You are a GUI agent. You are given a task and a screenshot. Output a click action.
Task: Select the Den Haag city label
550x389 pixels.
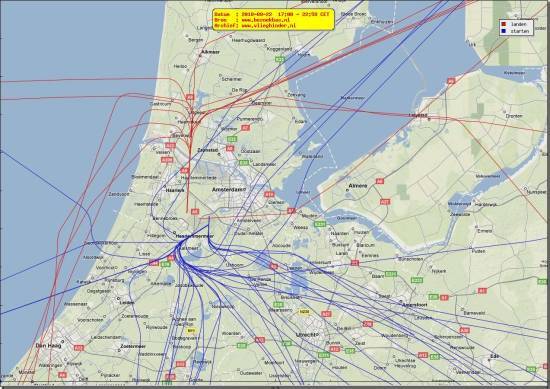48,346
